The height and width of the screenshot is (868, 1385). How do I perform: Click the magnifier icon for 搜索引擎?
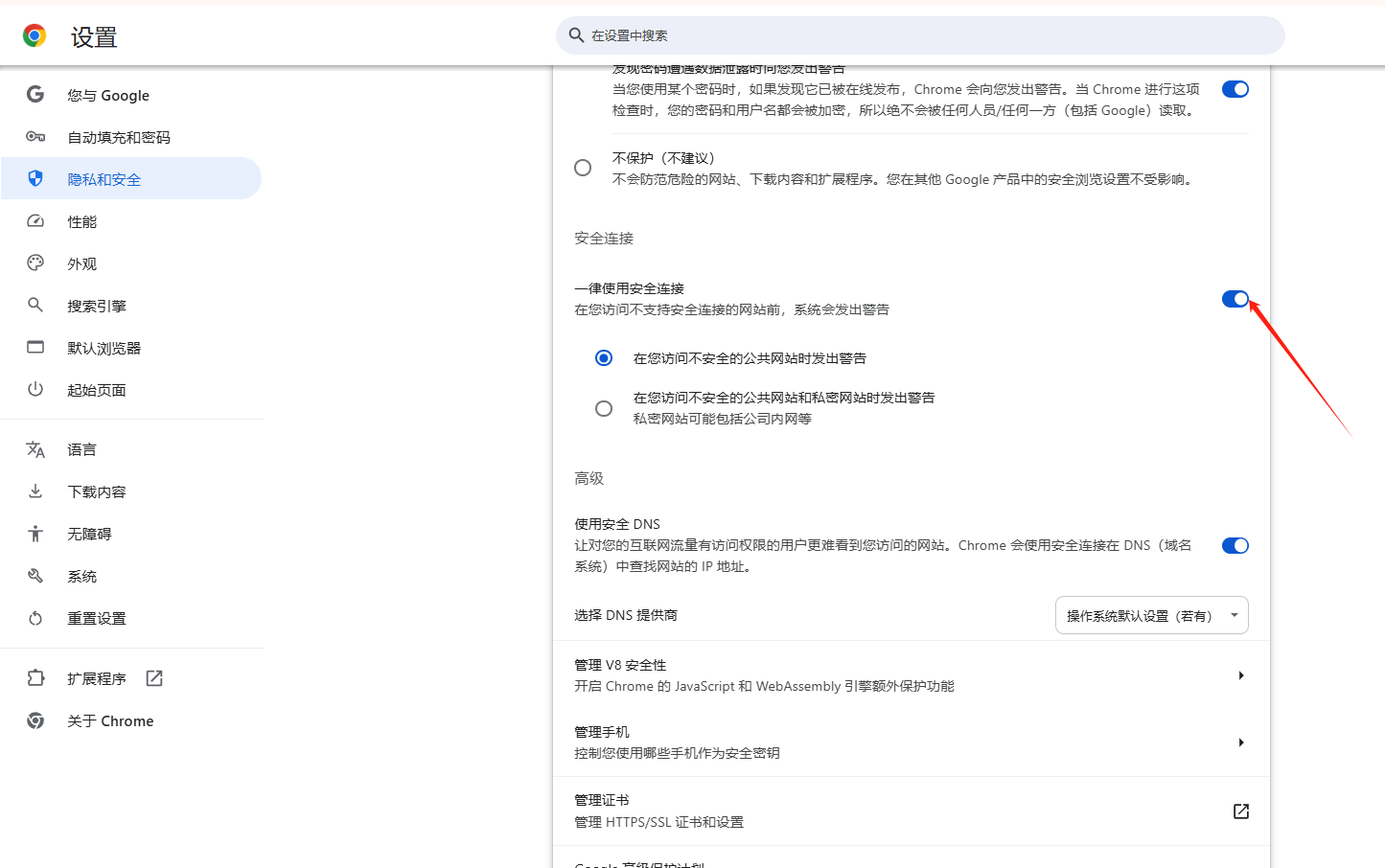click(35, 306)
